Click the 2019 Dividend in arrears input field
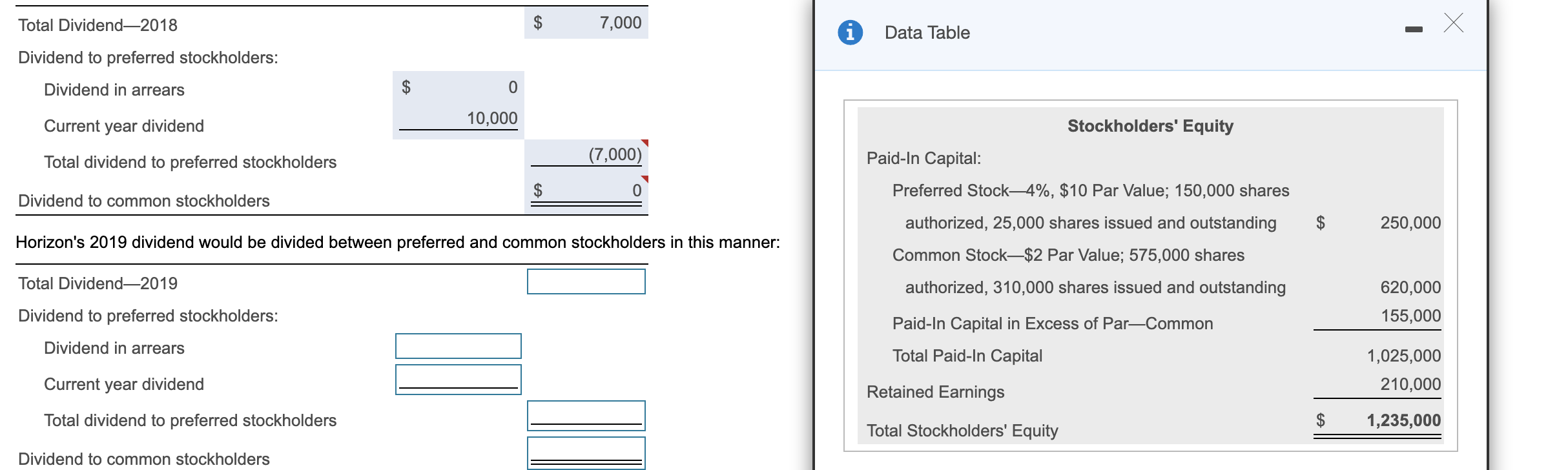 tap(458, 346)
